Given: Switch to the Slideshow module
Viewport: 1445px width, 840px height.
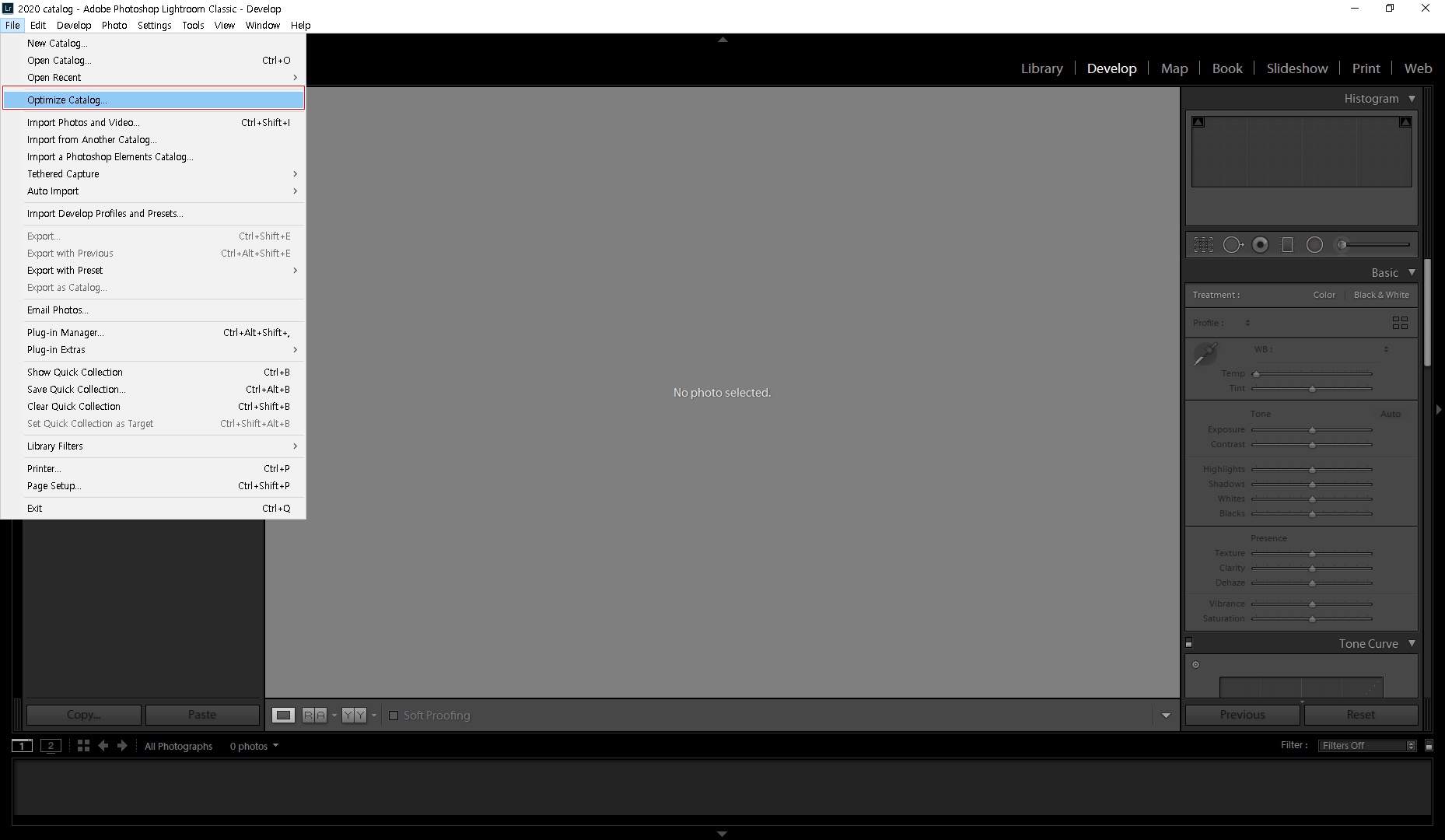Looking at the screenshot, I should tap(1297, 68).
